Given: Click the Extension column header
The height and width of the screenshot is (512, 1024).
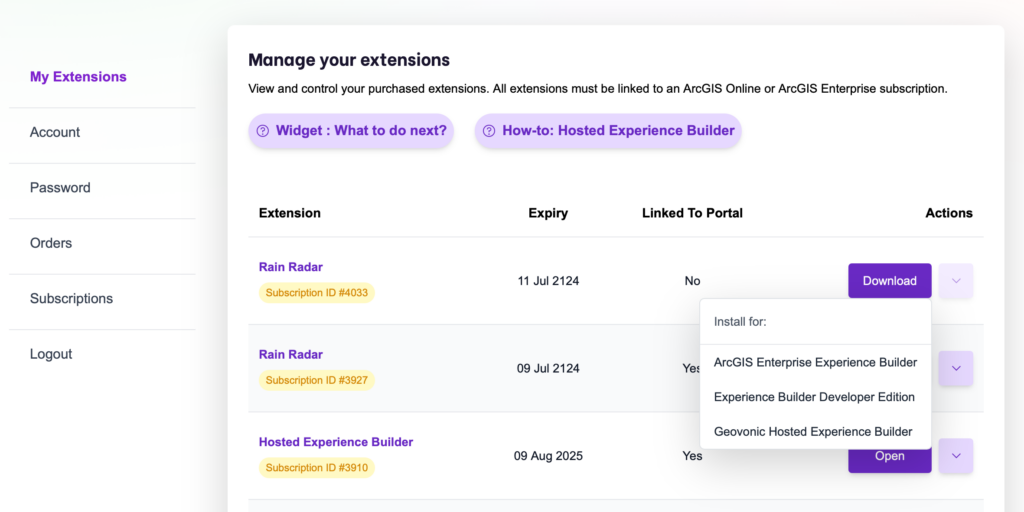Looking at the screenshot, I should 289,213.
